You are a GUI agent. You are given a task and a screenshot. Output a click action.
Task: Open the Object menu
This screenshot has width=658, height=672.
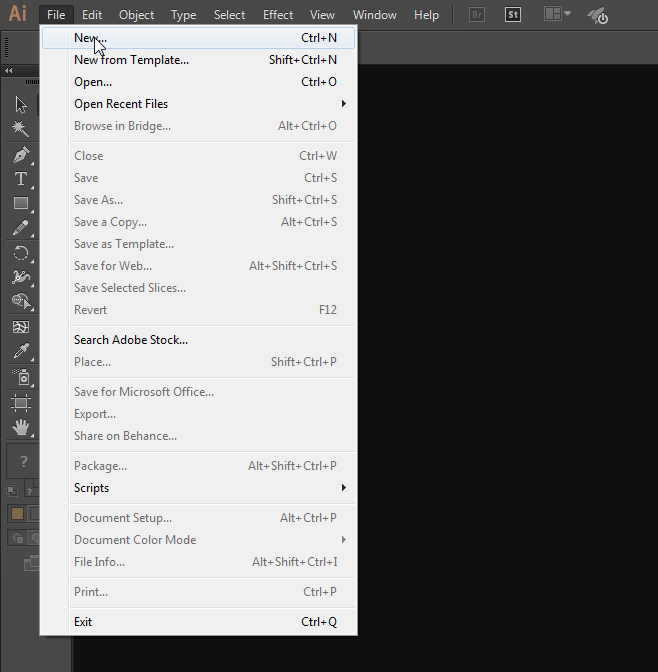tap(136, 15)
